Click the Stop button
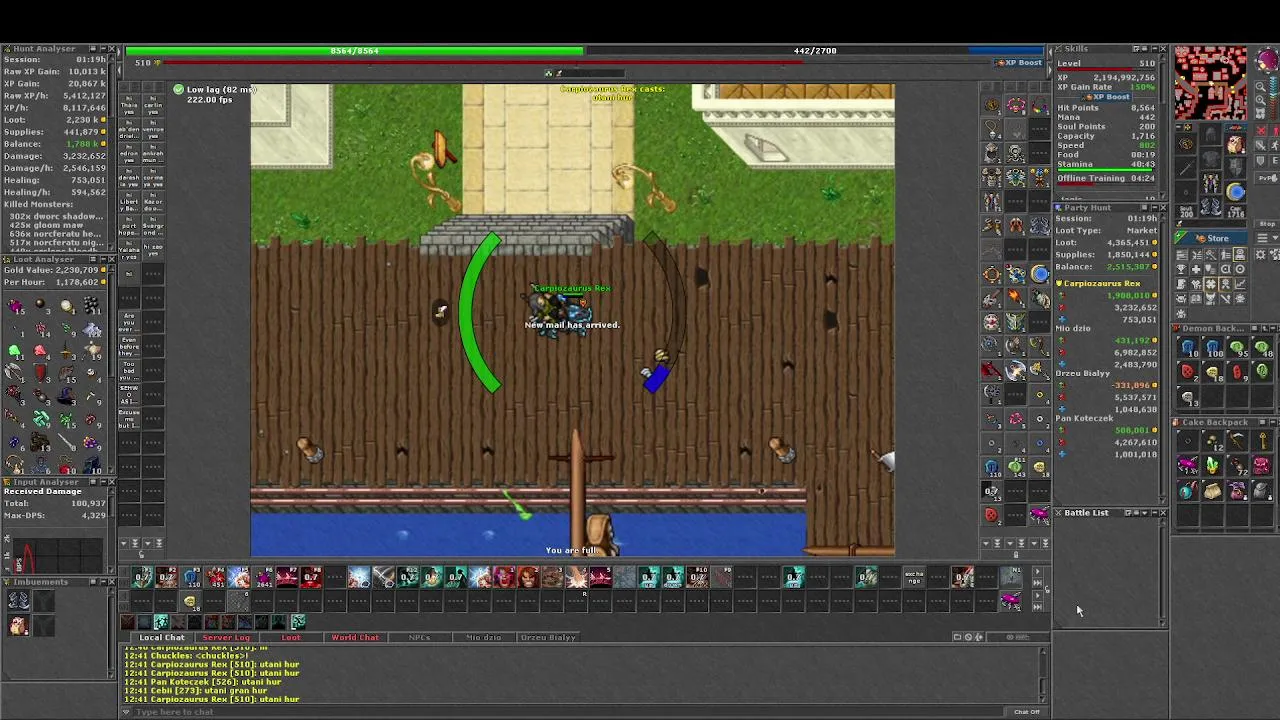Image resolution: width=1280 pixels, height=720 pixels. pyautogui.click(x=1267, y=223)
